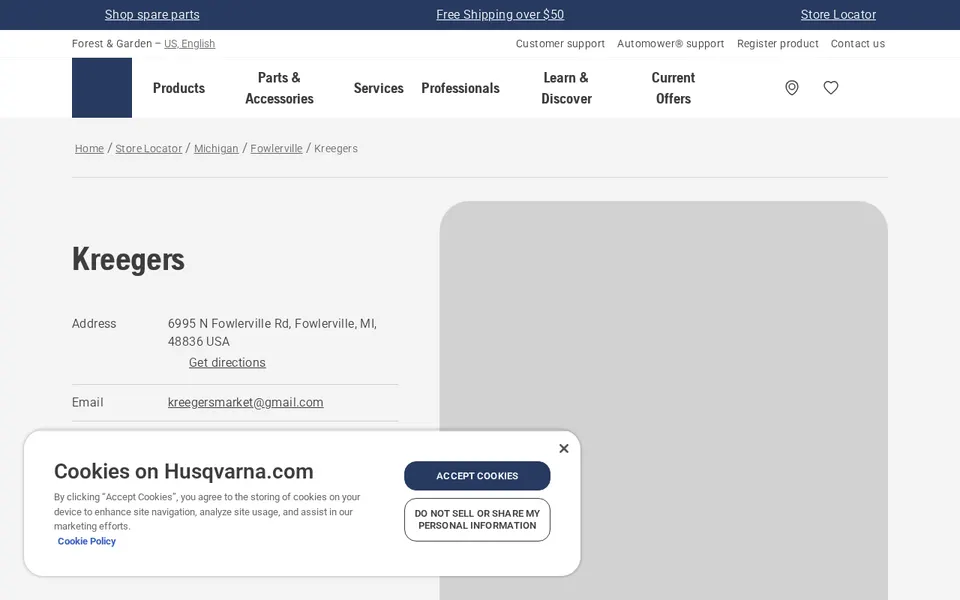Click the blue Husqvarna logo block
This screenshot has width=960, height=600.
coord(102,88)
